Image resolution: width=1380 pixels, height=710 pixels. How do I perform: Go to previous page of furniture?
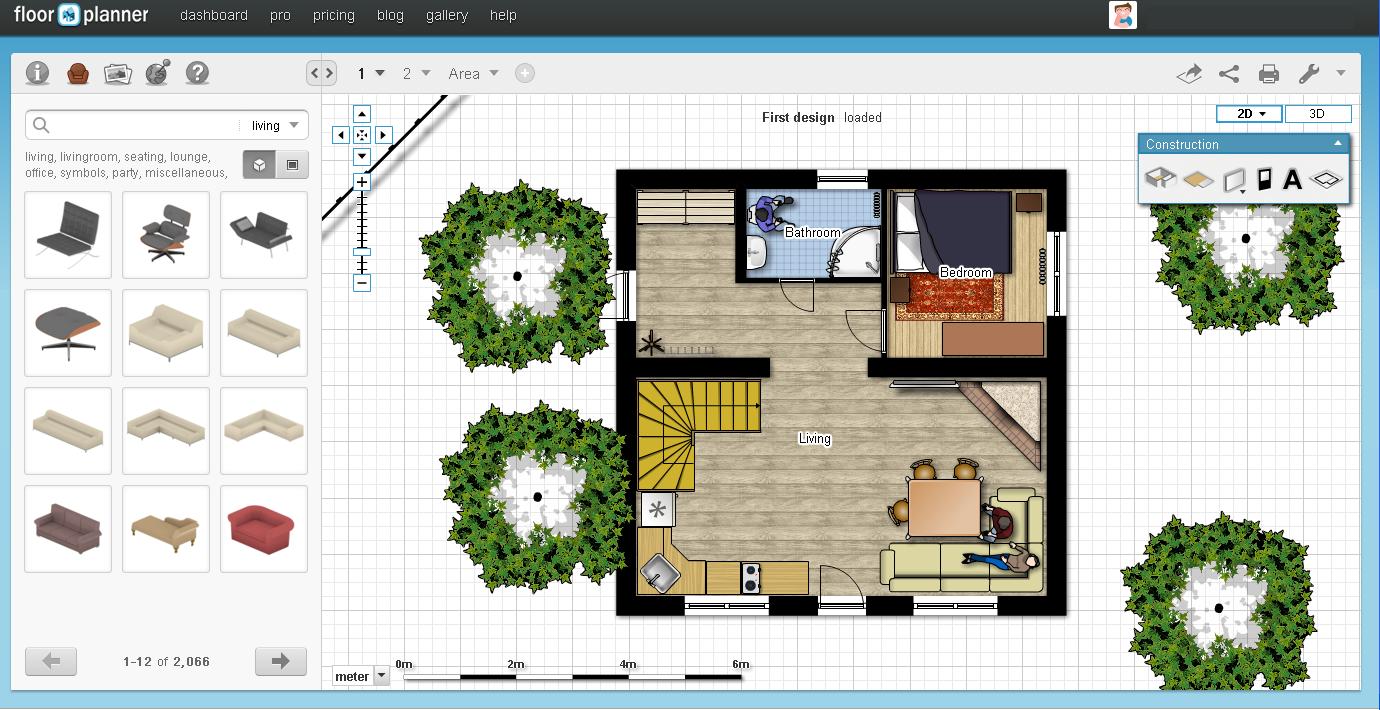[x=51, y=661]
